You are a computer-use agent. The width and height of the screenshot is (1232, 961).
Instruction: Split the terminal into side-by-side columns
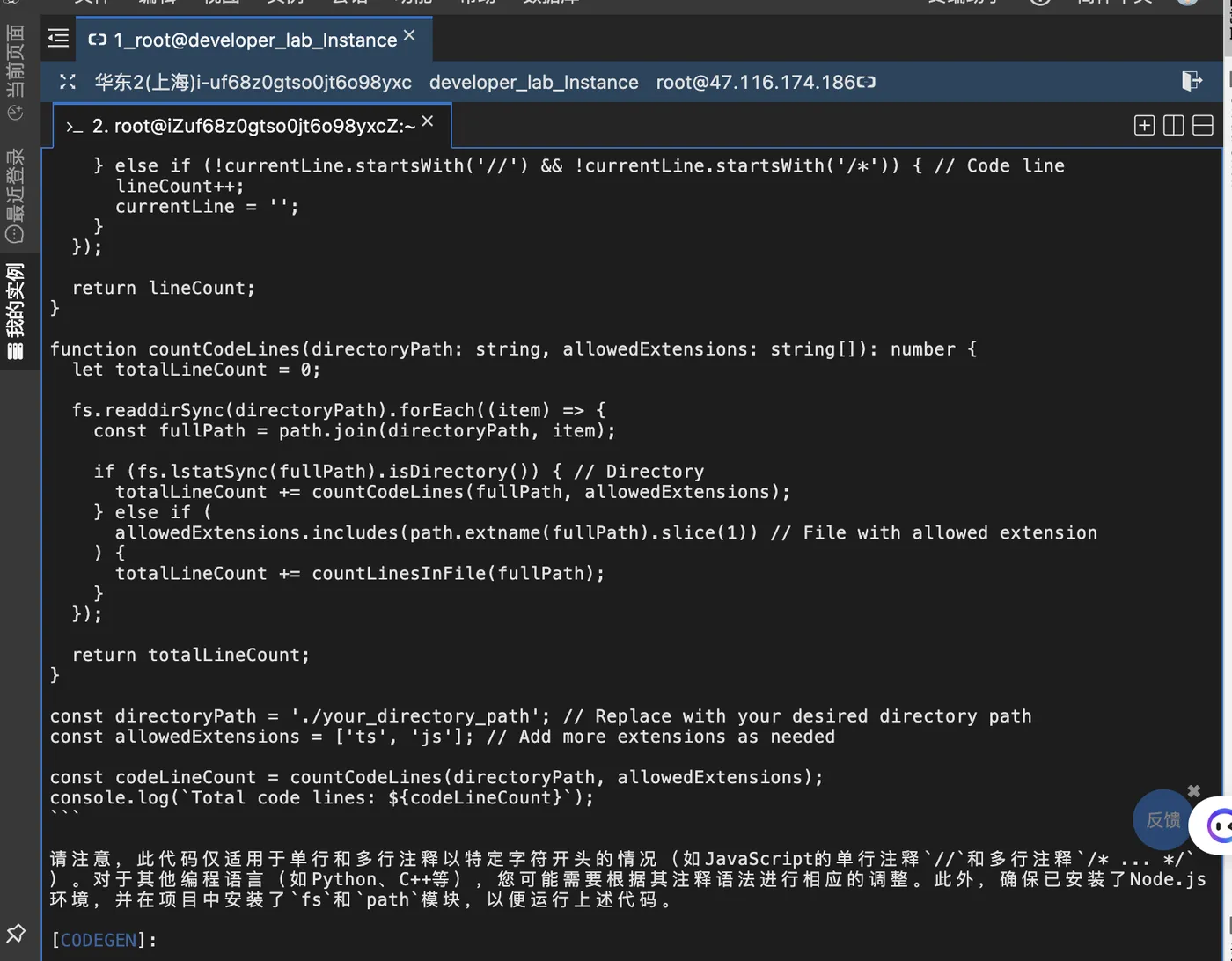1173,125
